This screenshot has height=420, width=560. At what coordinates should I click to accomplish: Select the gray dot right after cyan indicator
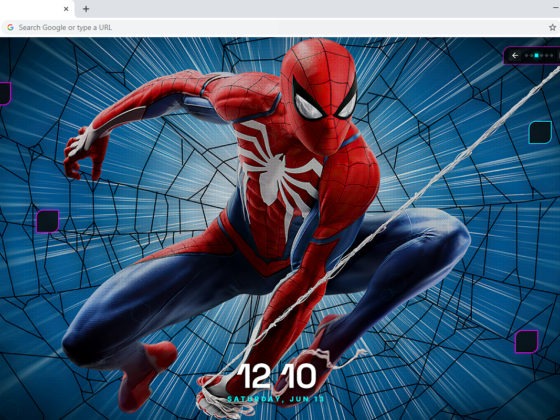pos(541,55)
